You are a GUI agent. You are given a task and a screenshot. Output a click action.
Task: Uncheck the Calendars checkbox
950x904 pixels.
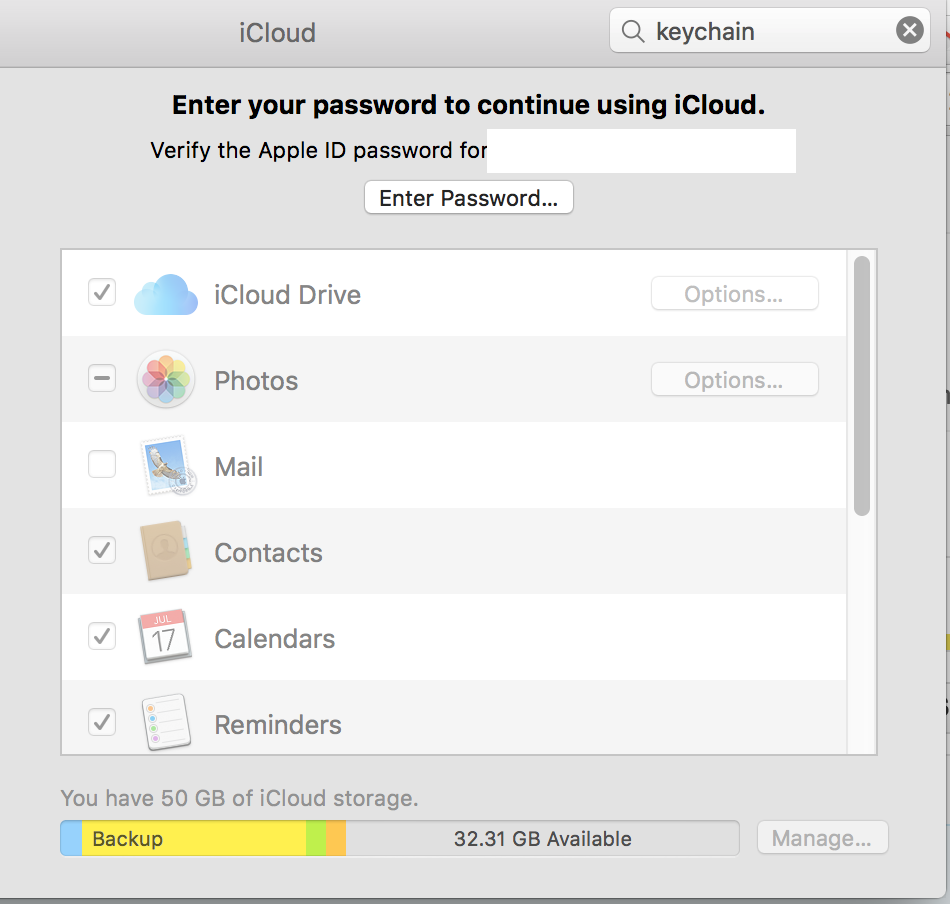[x=102, y=636]
